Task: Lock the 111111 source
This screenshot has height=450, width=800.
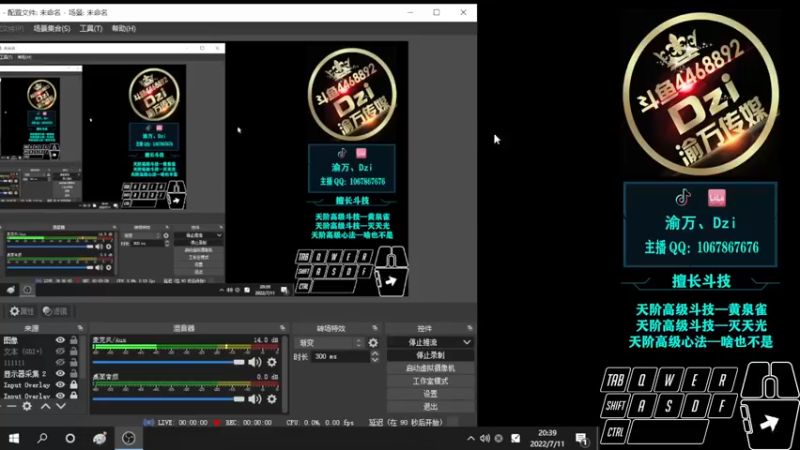Action: tap(74, 363)
